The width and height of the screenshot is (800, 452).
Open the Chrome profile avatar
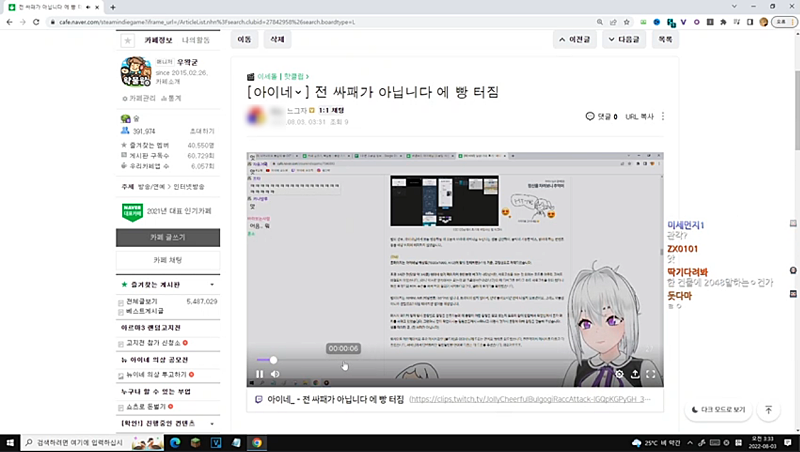[763, 22]
